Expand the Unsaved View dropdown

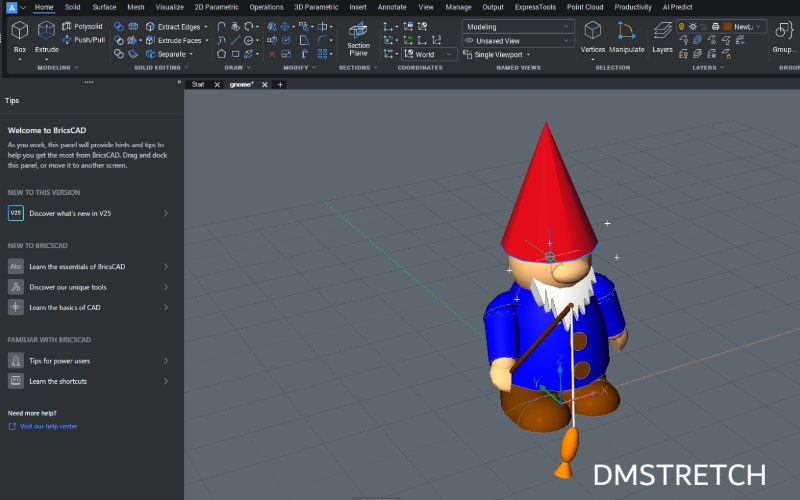[x=518, y=40]
